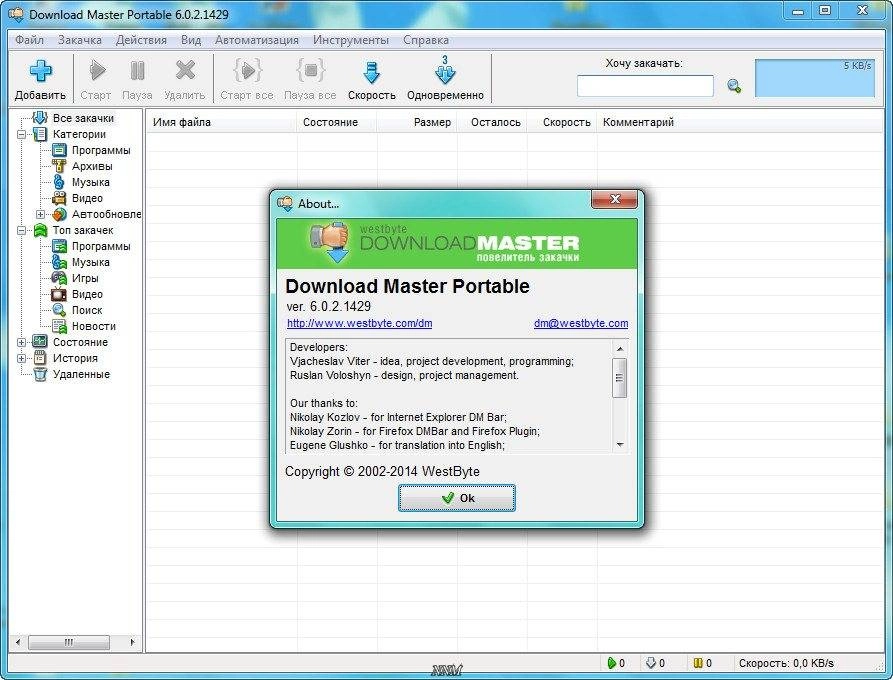
Task: Expand the Автообновление branch
Action: coord(40,215)
